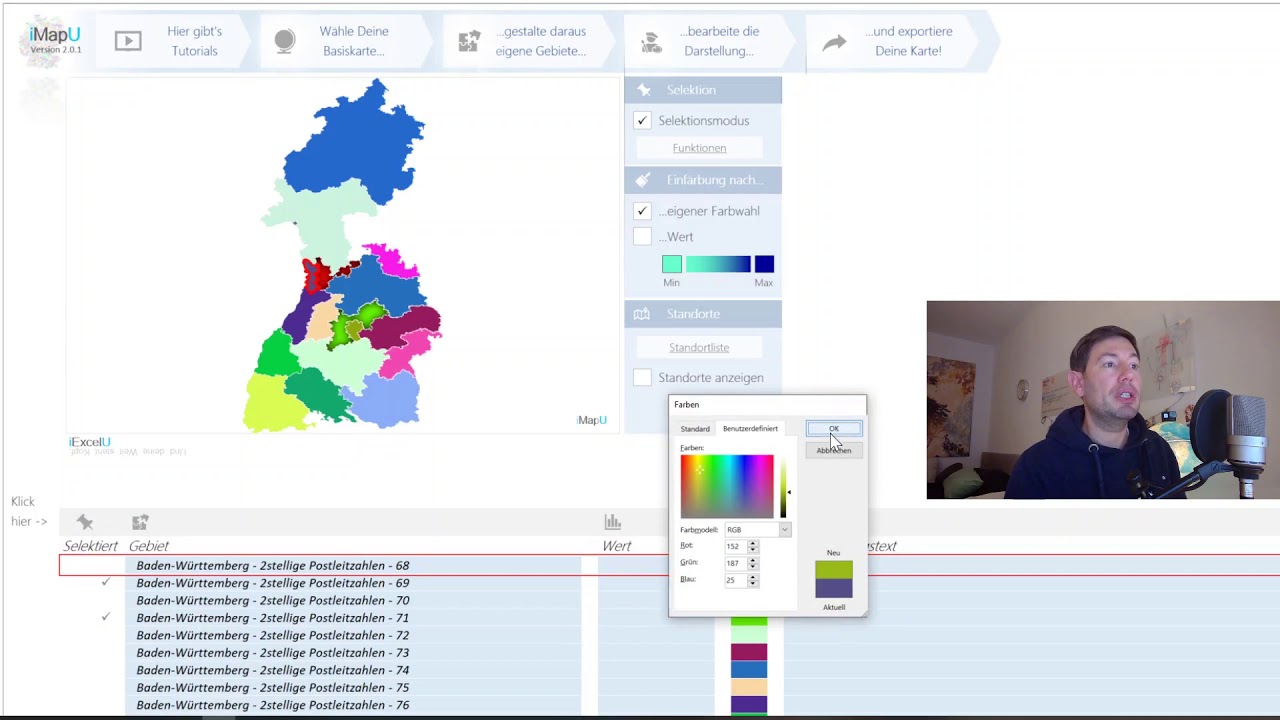Screen dimensions: 1280x720
Task: Pick a color in the Farben spectrum field
Action: (x=727, y=486)
